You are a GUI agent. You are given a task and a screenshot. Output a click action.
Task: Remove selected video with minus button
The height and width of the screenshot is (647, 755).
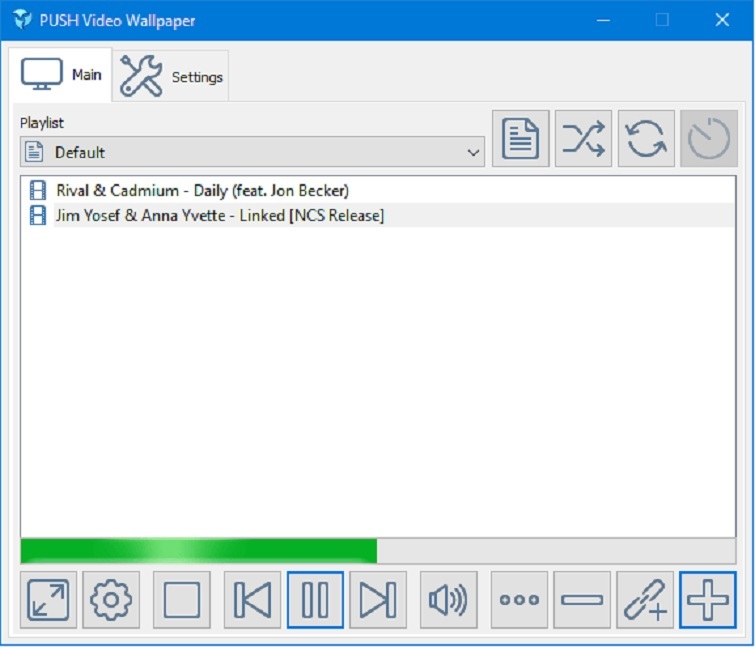tap(582, 600)
